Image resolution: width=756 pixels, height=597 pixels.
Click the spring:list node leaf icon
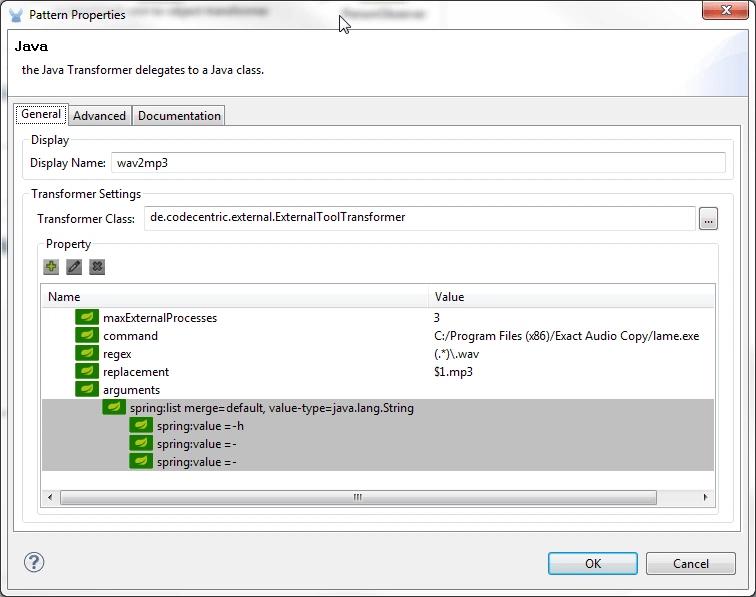(114, 408)
